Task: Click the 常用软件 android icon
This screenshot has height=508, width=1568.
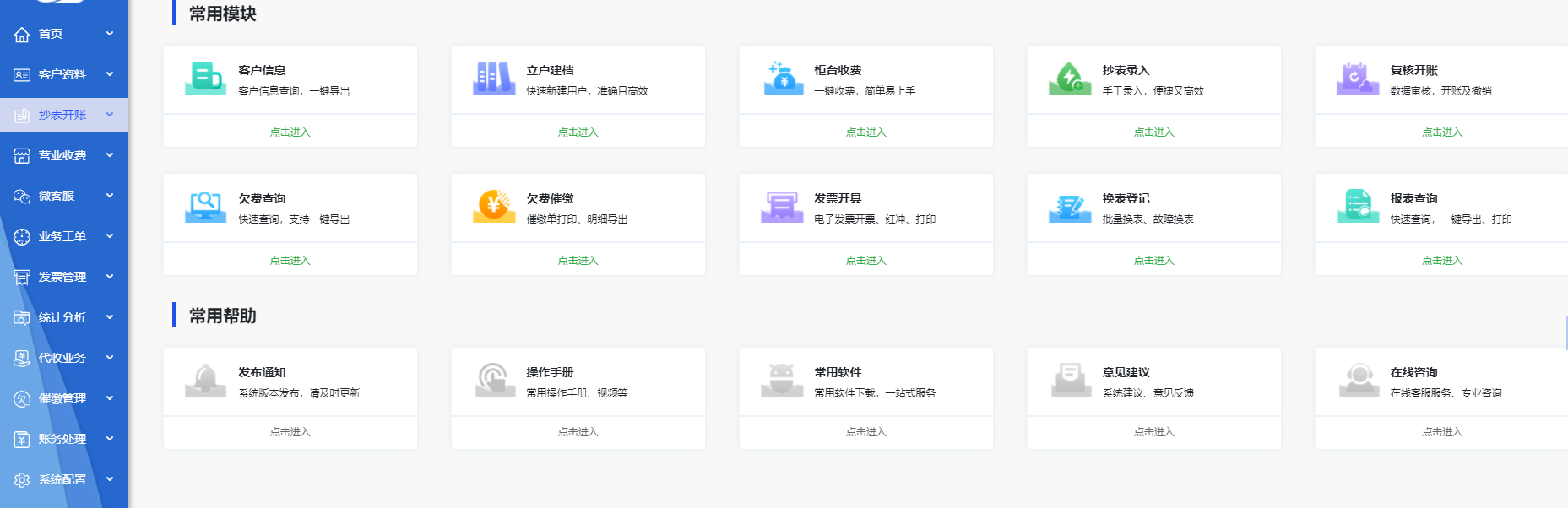Action: click(x=783, y=380)
